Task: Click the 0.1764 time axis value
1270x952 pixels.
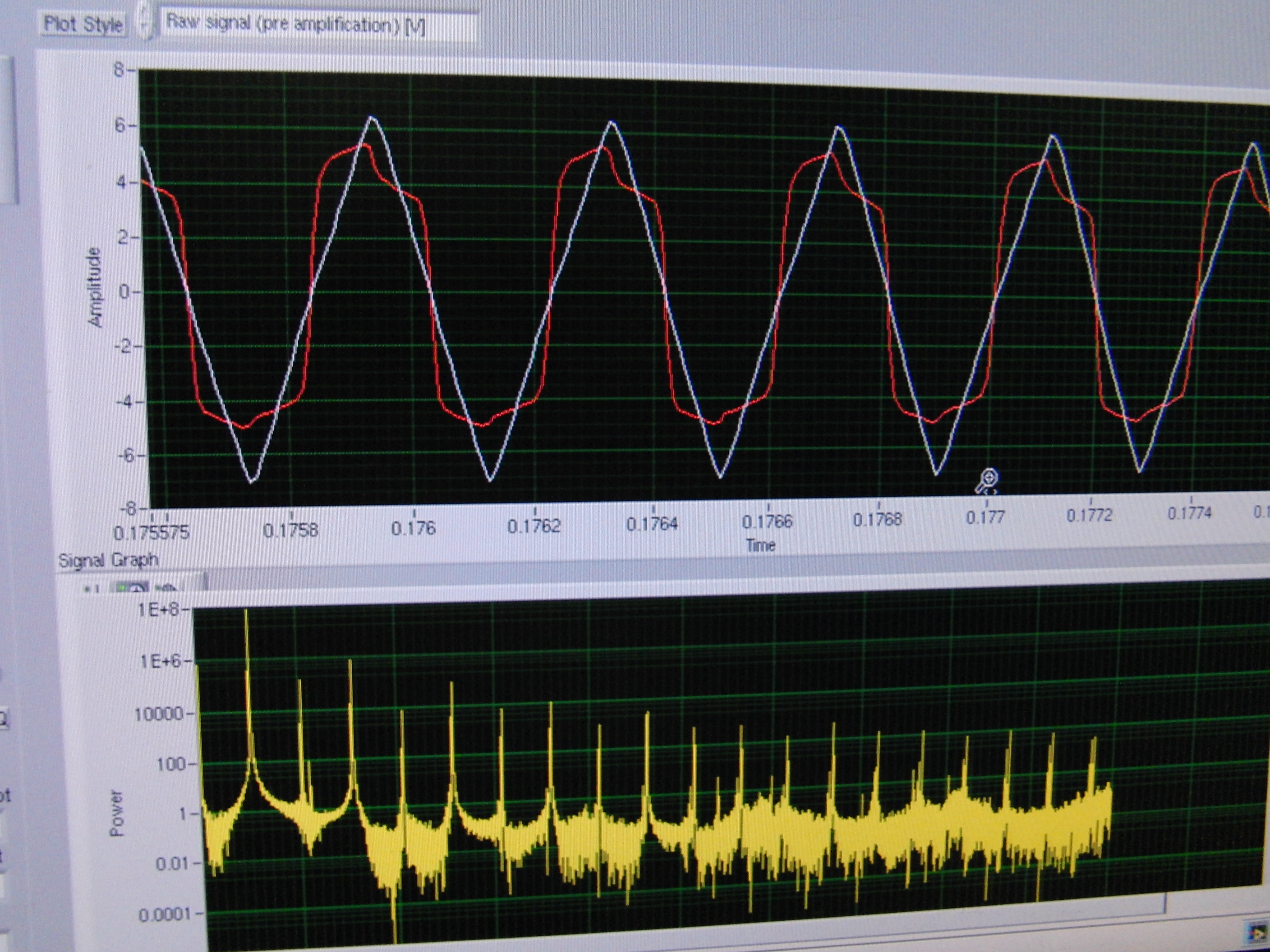Action: pyautogui.click(x=652, y=523)
